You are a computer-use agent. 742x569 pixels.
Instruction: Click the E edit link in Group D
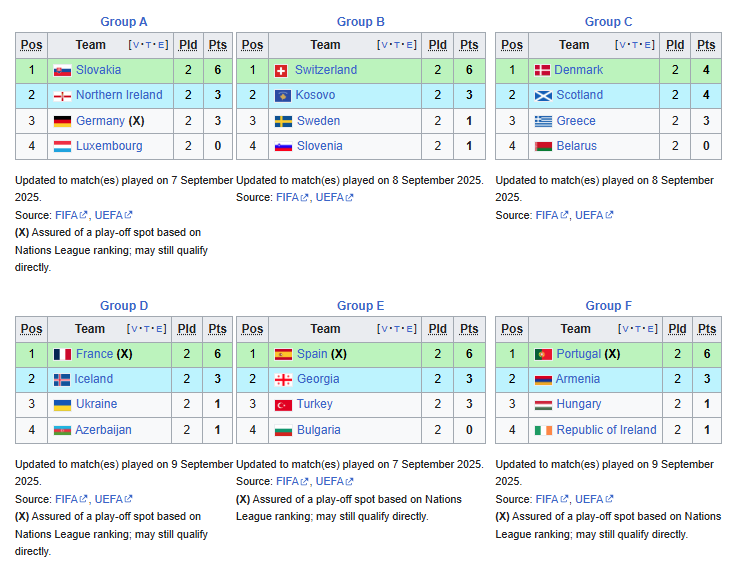159,329
